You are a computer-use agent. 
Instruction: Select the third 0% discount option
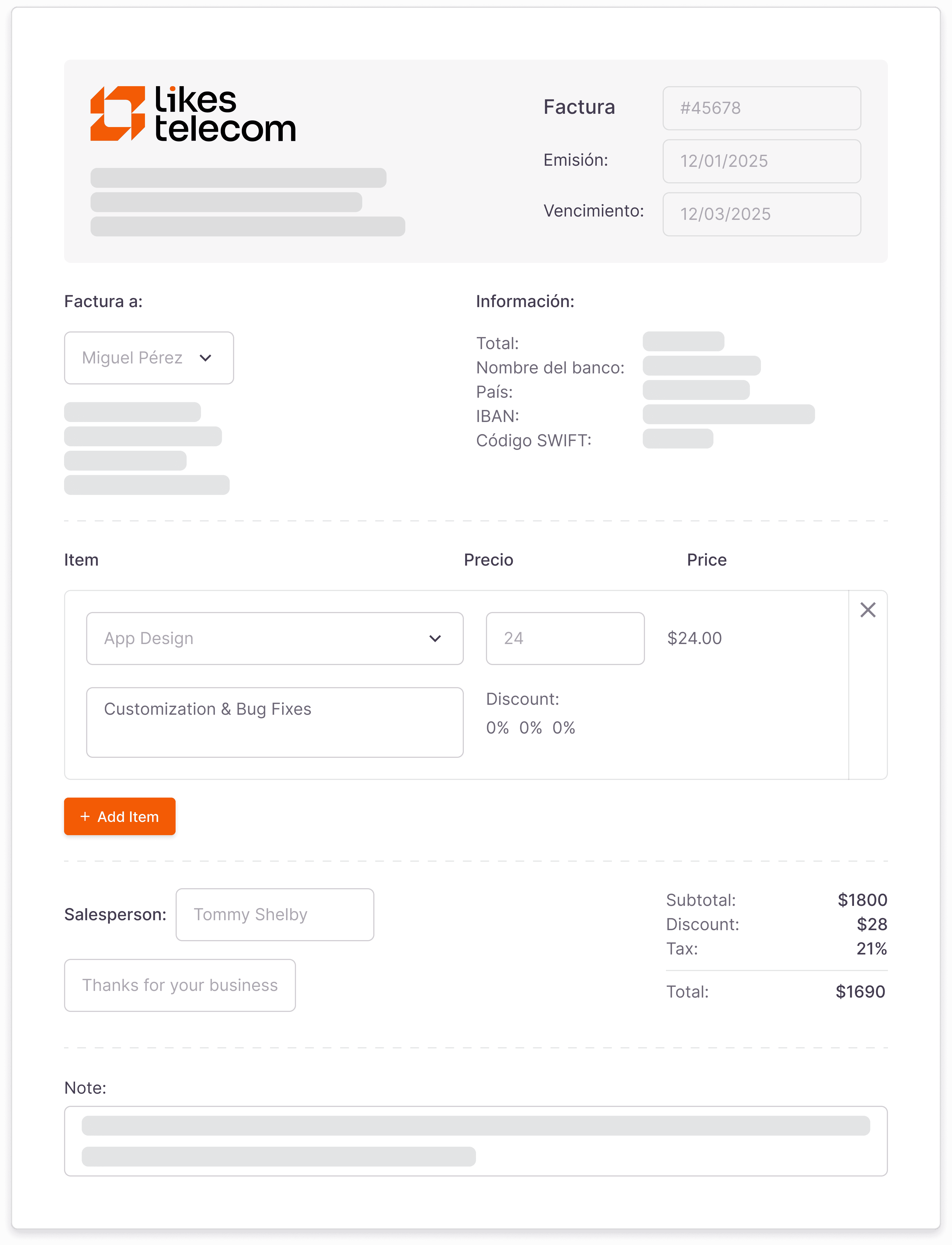click(x=564, y=728)
